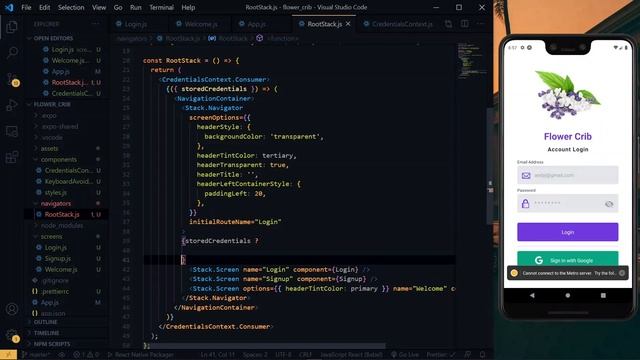Open the Run menu
This screenshot has width=640, height=360.
point(136,7)
